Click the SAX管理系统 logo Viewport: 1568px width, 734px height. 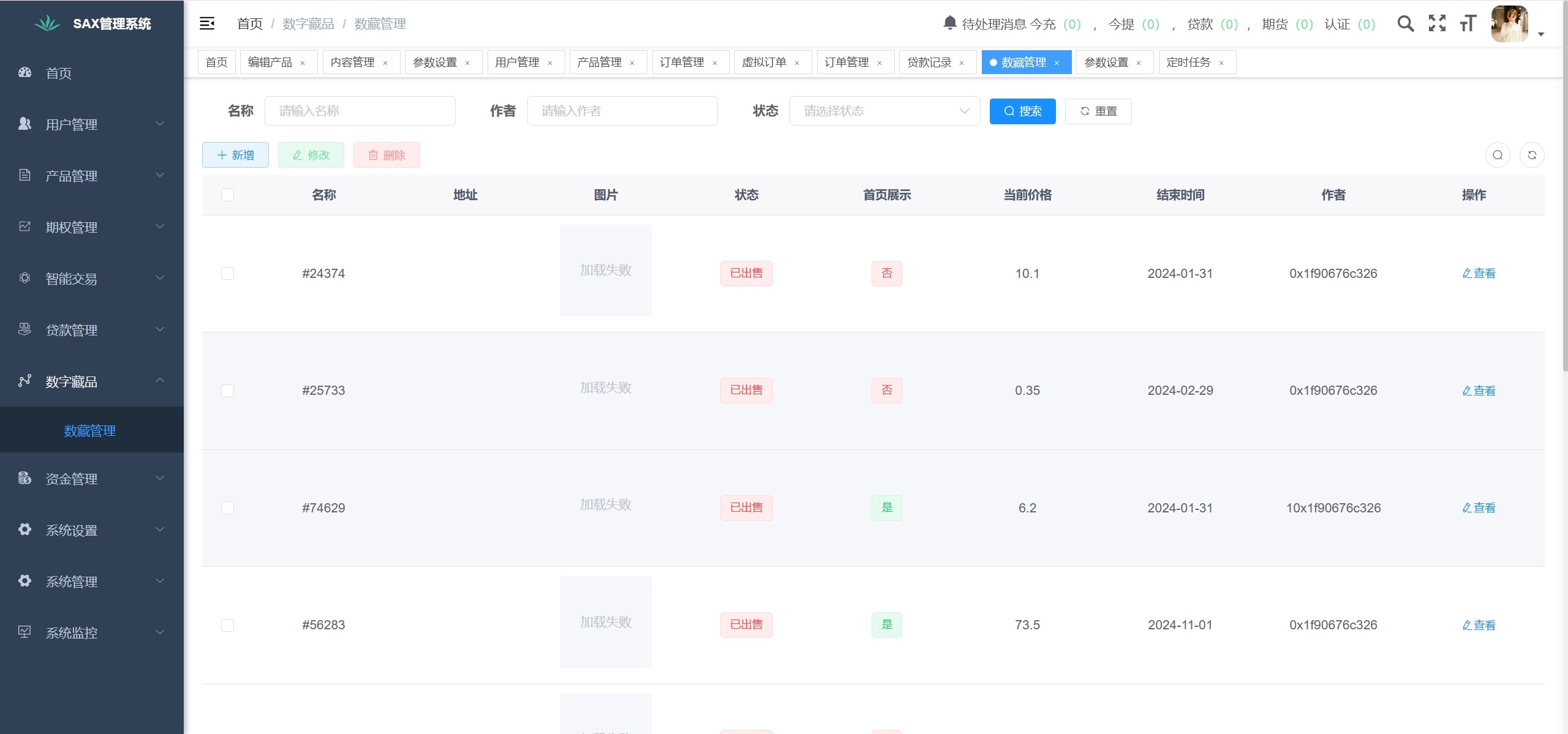92,24
